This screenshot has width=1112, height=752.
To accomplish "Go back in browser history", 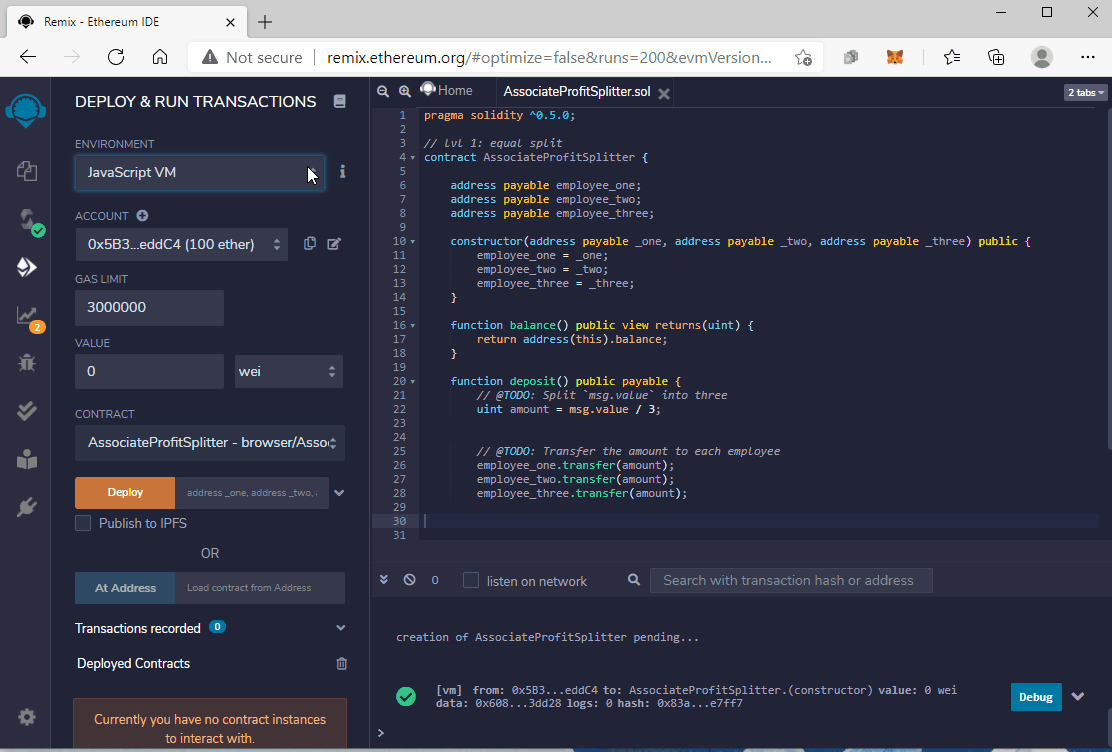I will click(28, 57).
